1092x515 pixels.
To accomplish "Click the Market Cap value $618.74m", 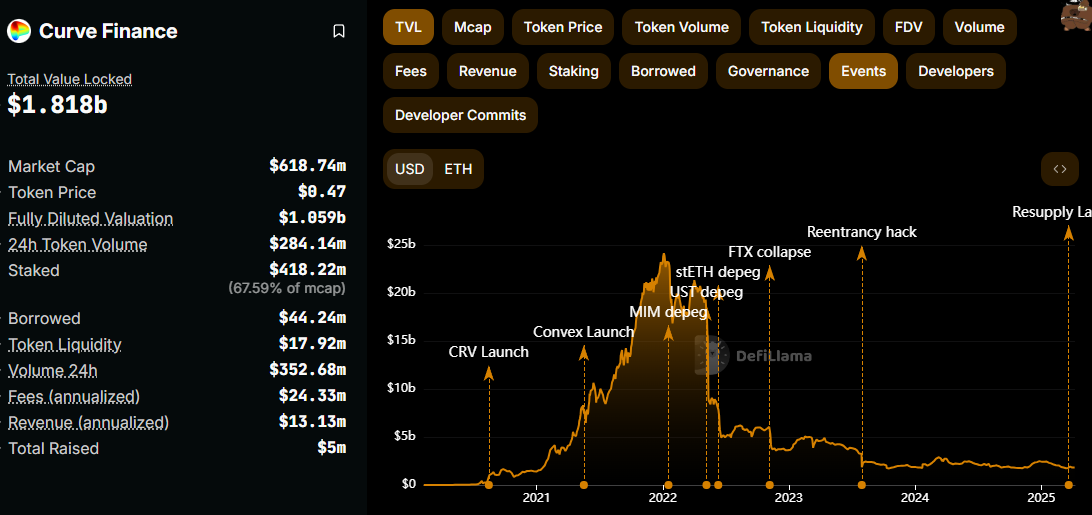I will 308,166.
